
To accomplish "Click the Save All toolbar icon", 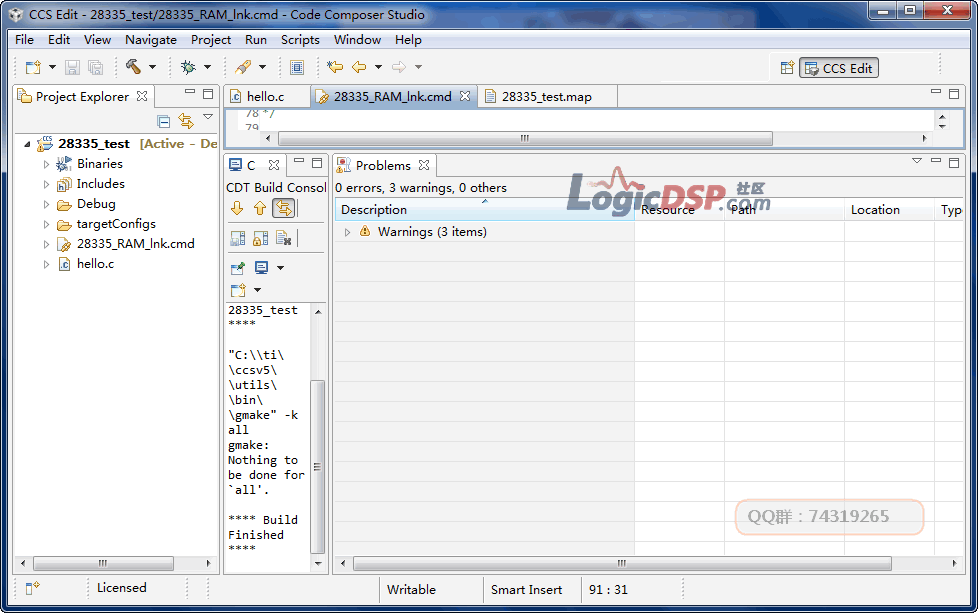I will click(x=95, y=67).
